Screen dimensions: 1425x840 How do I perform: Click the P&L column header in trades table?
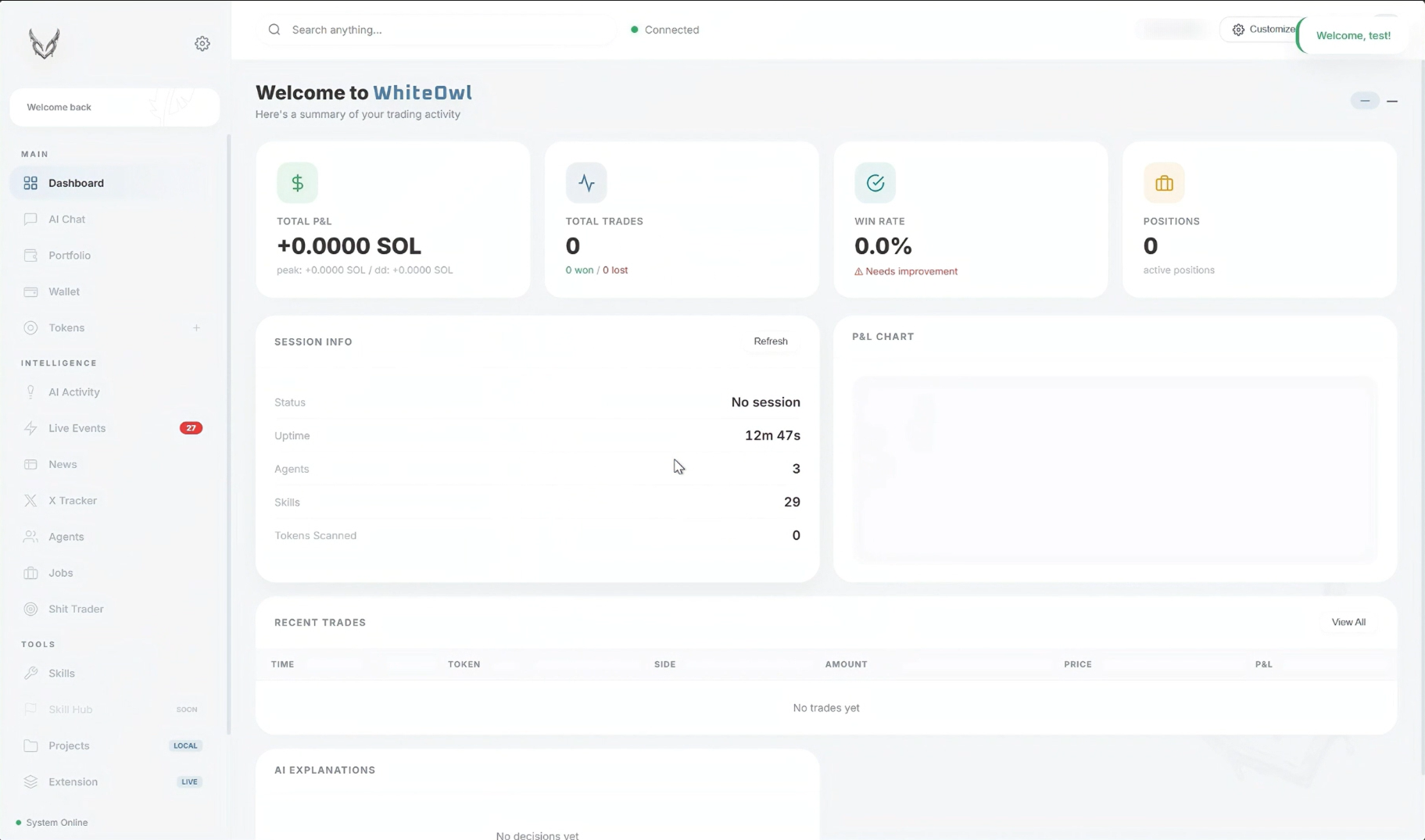[x=1263, y=664]
